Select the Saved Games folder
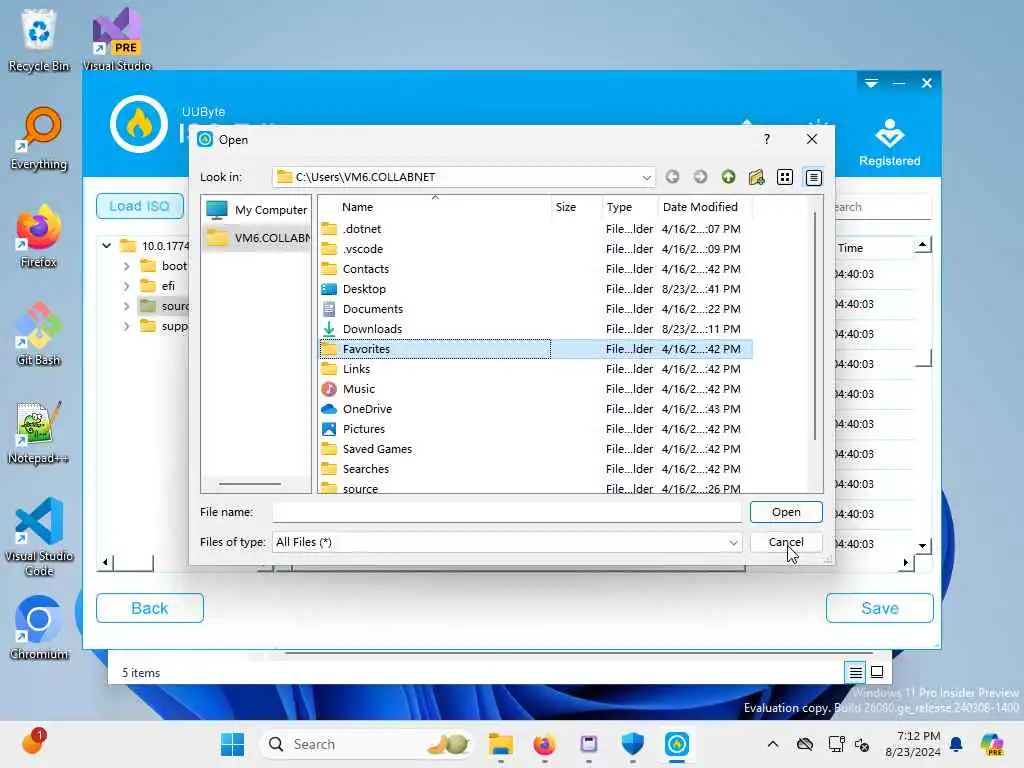Viewport: 1024px width, 768px height. 377,449
